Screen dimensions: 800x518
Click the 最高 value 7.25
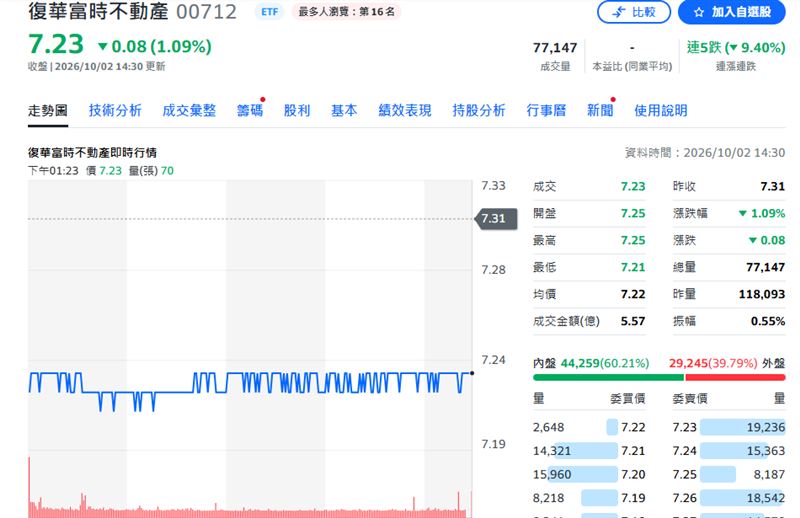(633, 240)
